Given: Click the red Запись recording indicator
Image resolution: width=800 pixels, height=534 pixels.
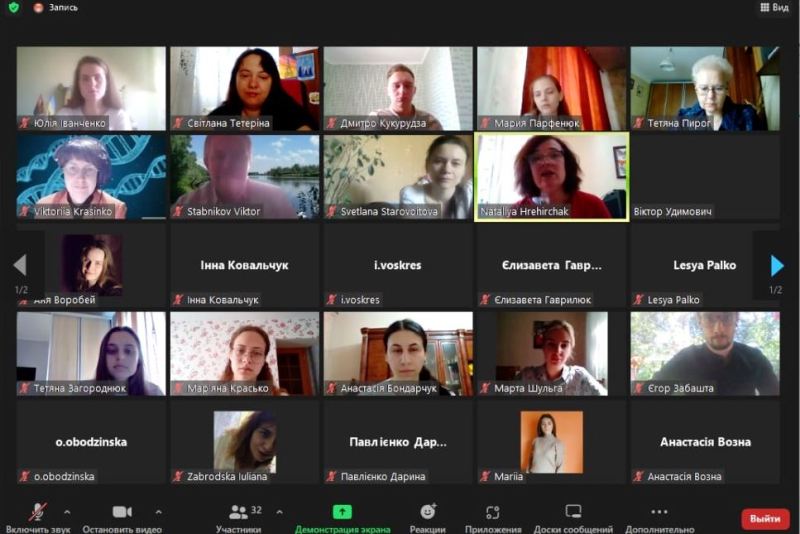Looking at the screenshot, I should tap(56, 8).
